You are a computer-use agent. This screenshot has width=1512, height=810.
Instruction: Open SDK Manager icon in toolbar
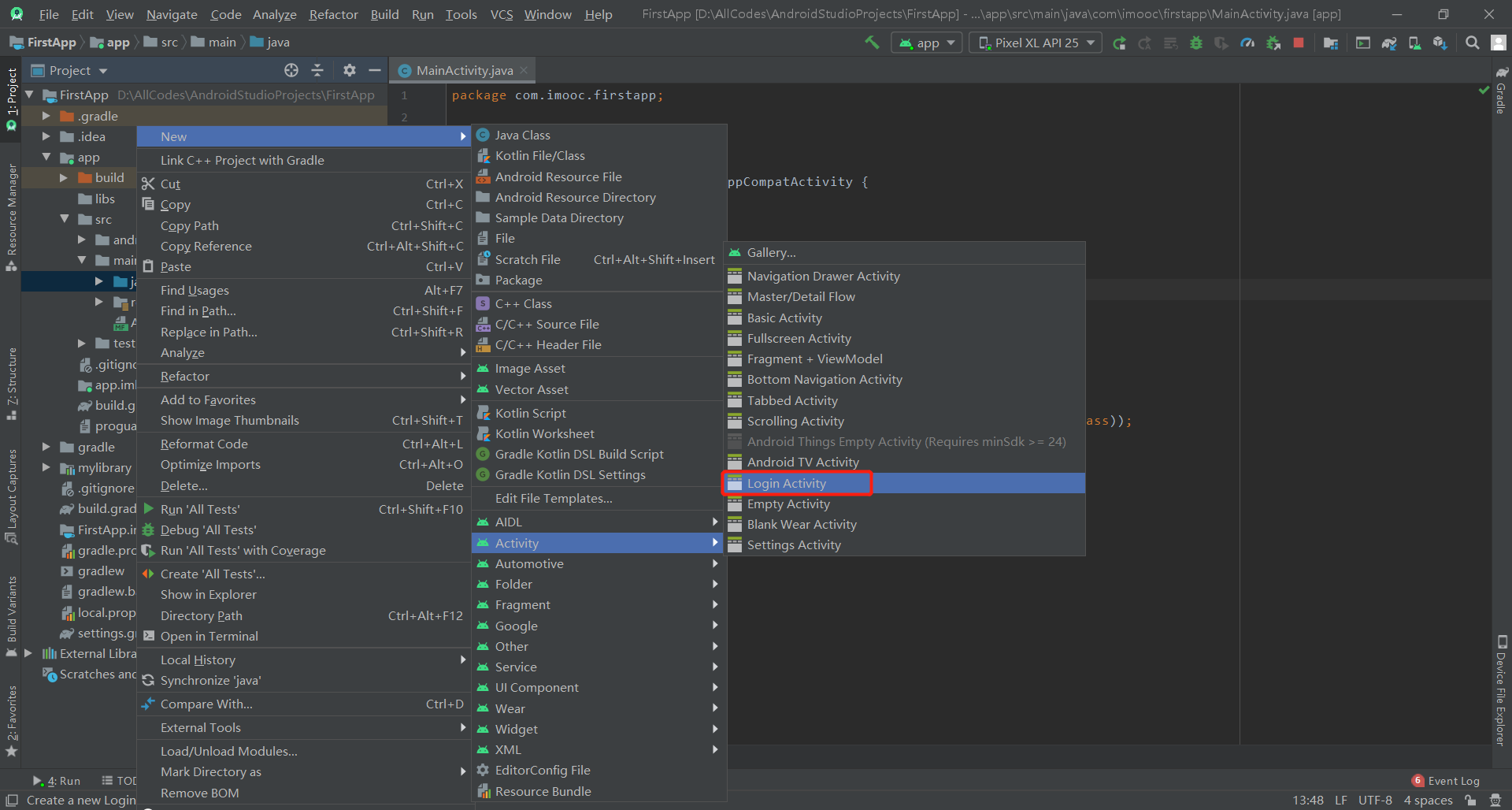click(x=1440, y=43)
